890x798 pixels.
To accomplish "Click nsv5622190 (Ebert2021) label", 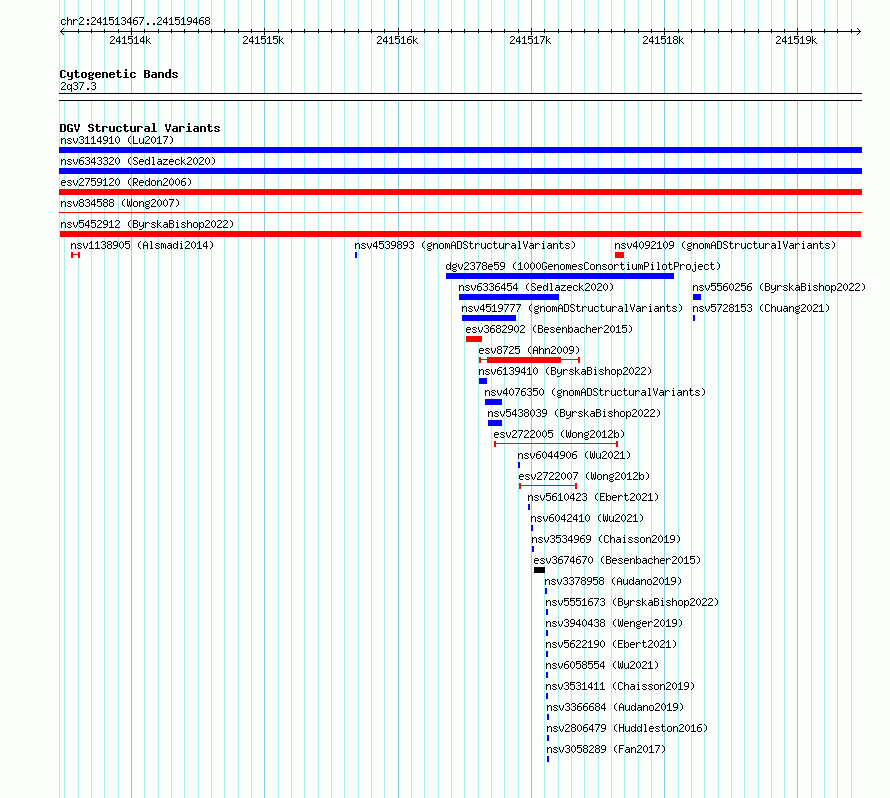I will click(611, 644).
